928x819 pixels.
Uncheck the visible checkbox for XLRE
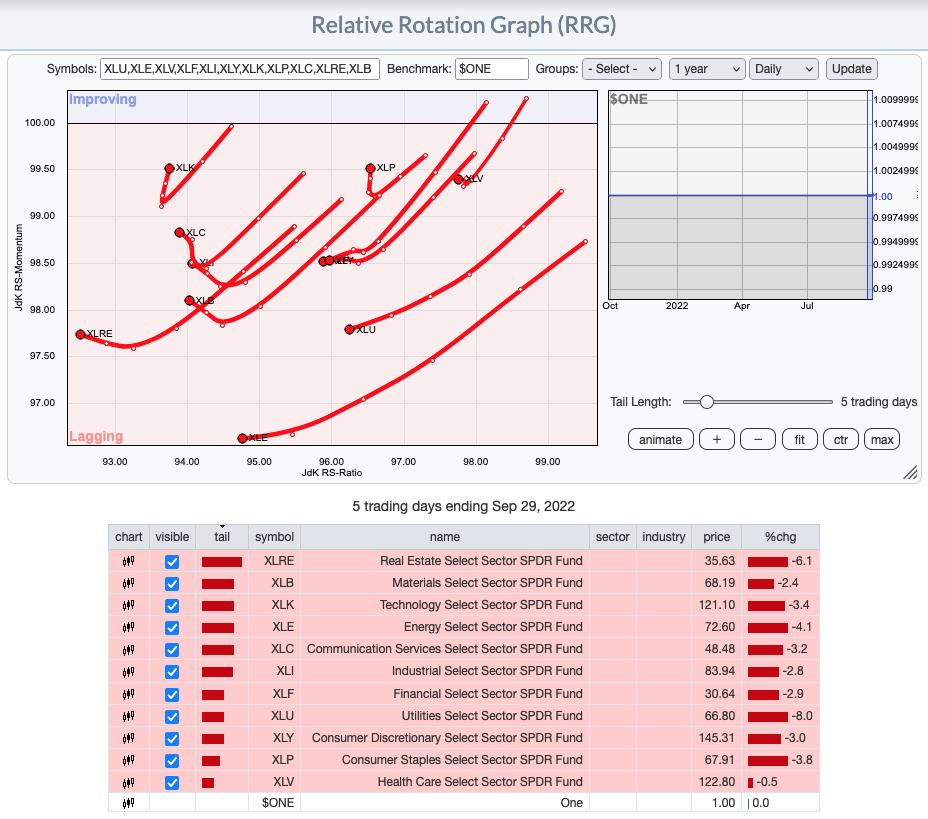coord(172,562)
